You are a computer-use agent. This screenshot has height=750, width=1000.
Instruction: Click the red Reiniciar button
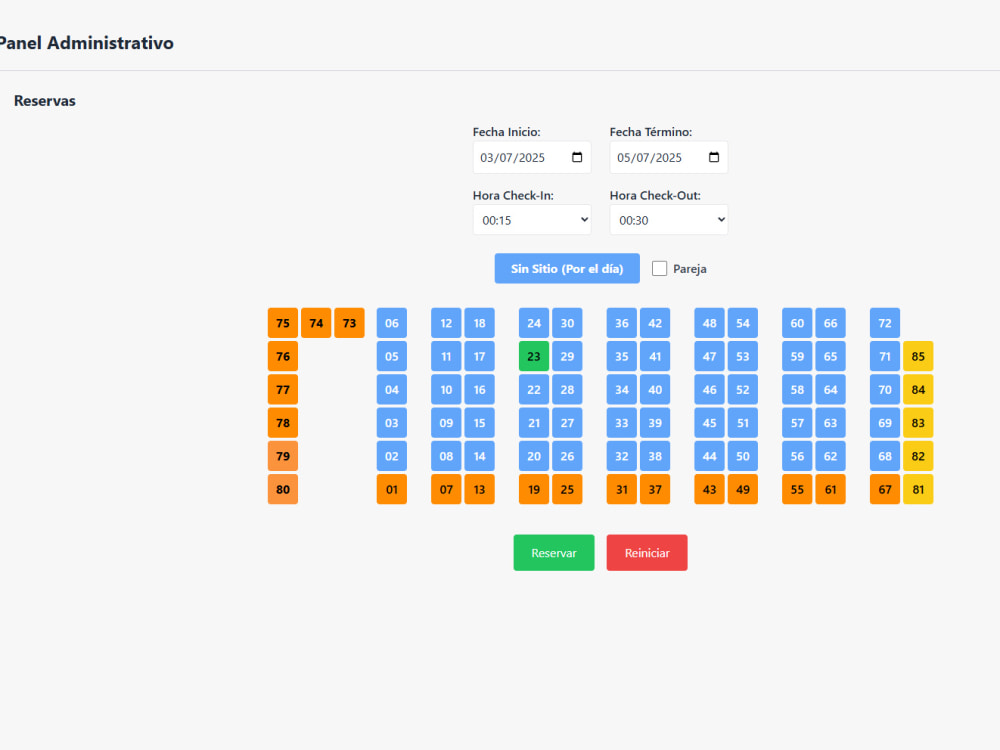tap(647, 553)
